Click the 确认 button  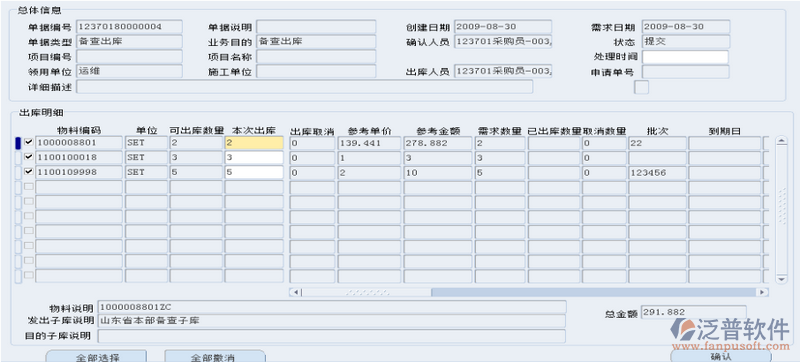721,356
